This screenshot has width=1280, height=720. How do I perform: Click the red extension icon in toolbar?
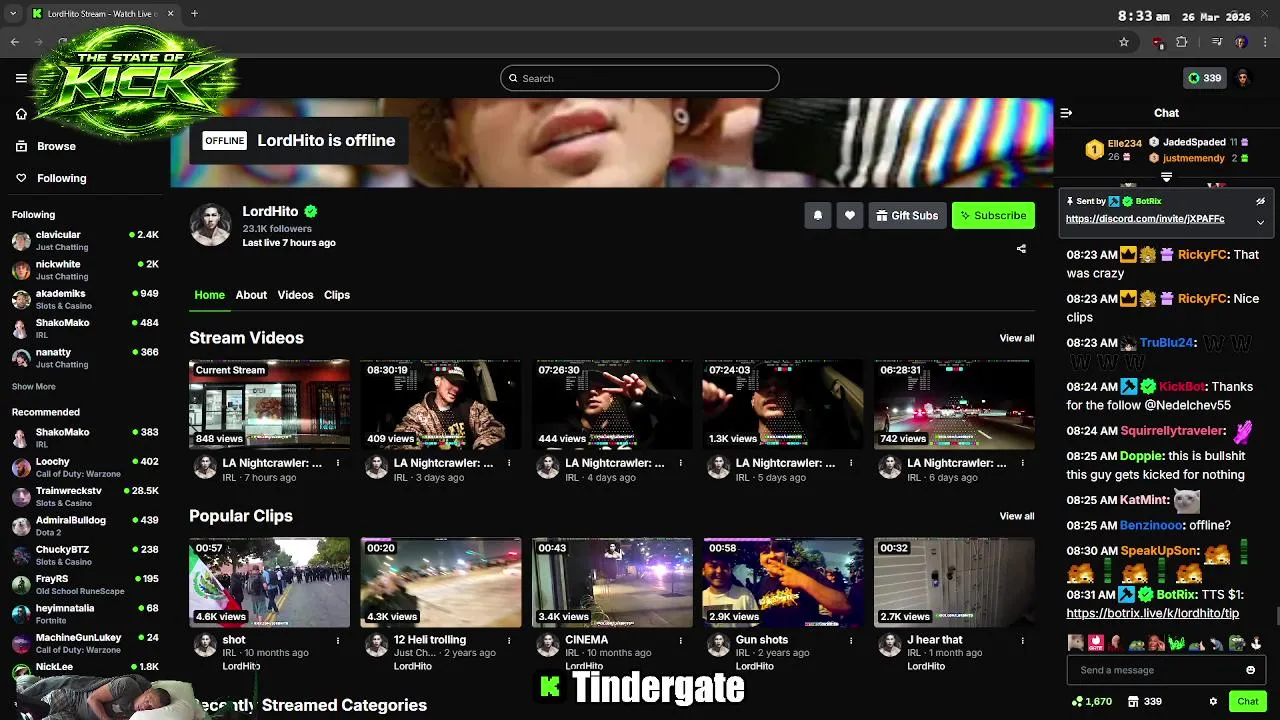pos(1158,42)
